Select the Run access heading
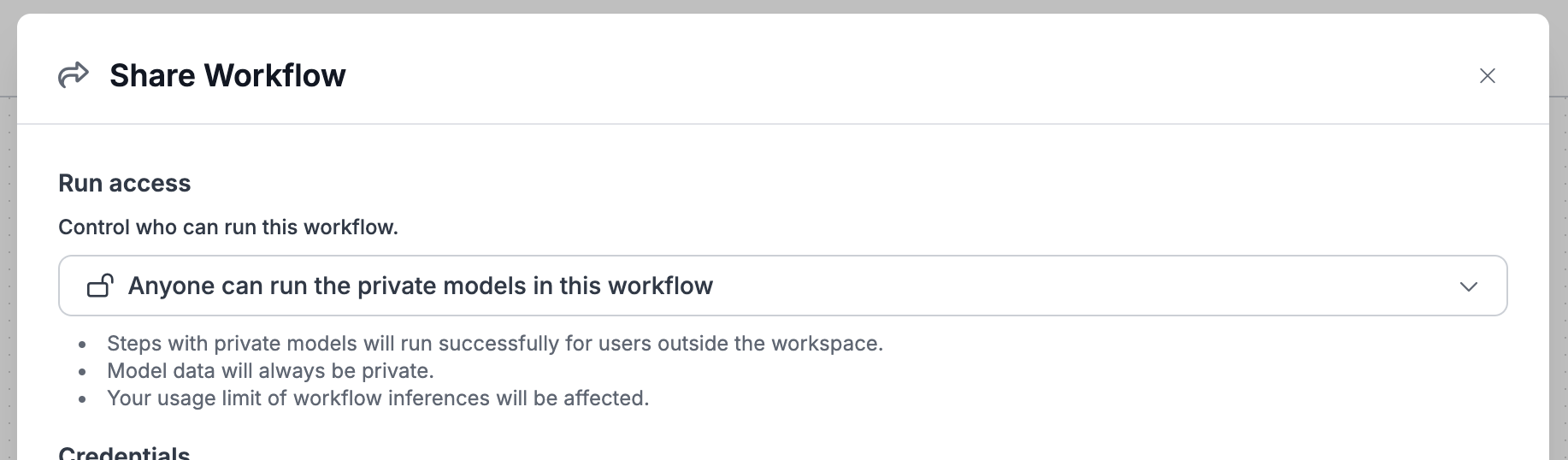 125,183
